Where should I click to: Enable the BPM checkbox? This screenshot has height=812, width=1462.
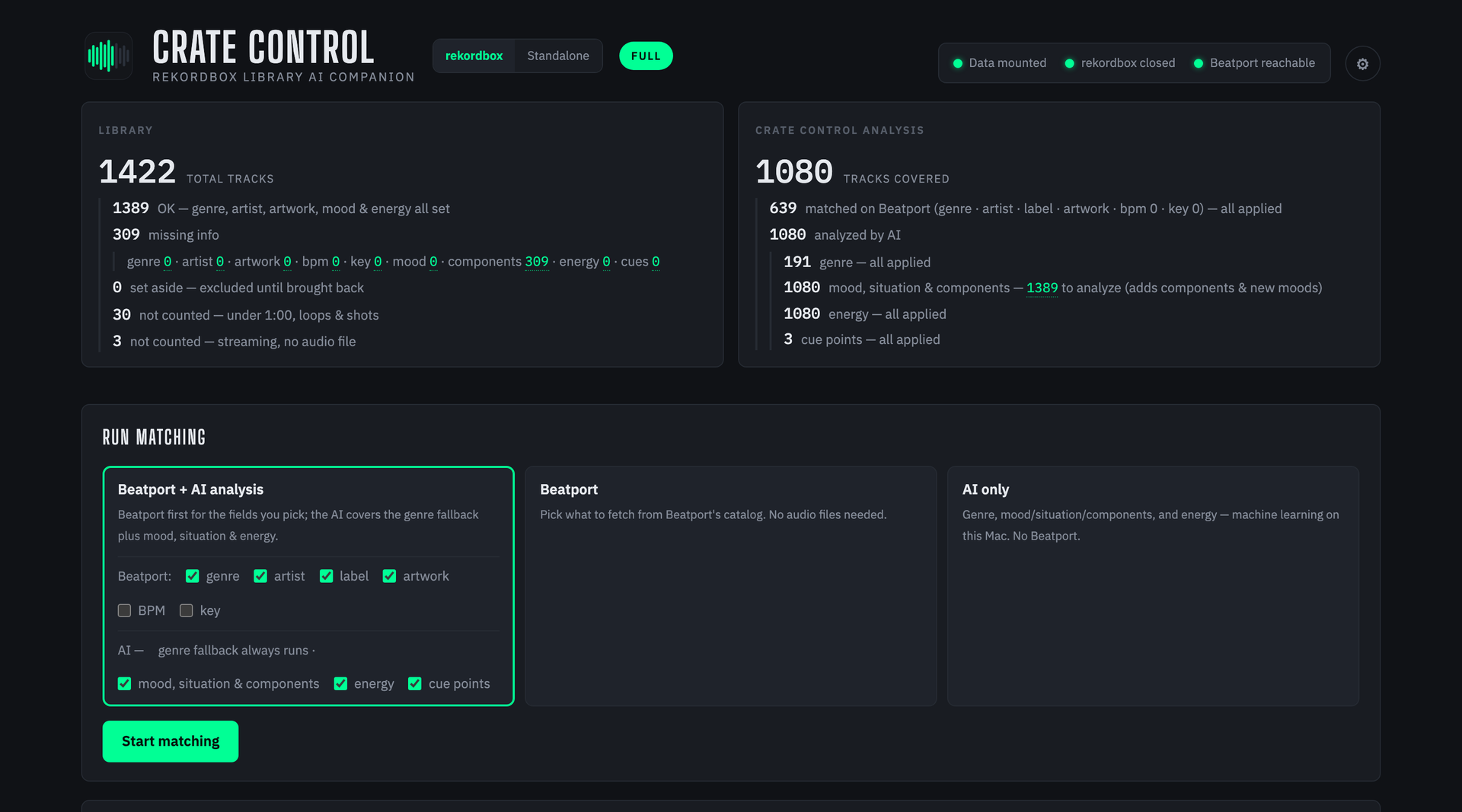(x=124, y=610)
